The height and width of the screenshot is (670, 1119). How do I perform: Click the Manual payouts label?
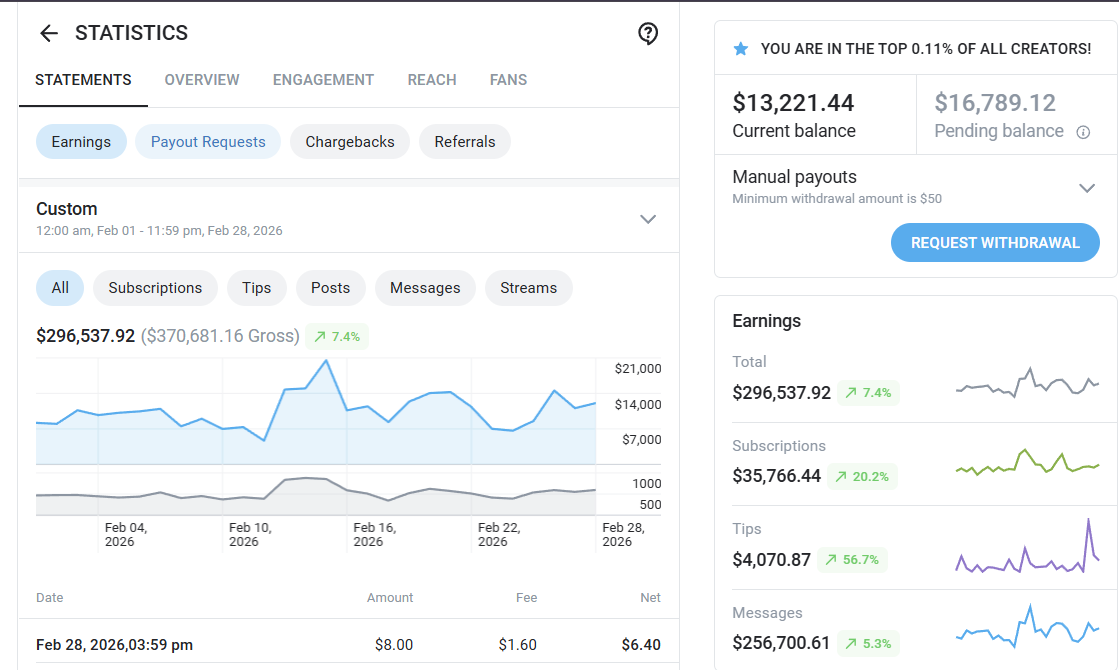point(794,177)
